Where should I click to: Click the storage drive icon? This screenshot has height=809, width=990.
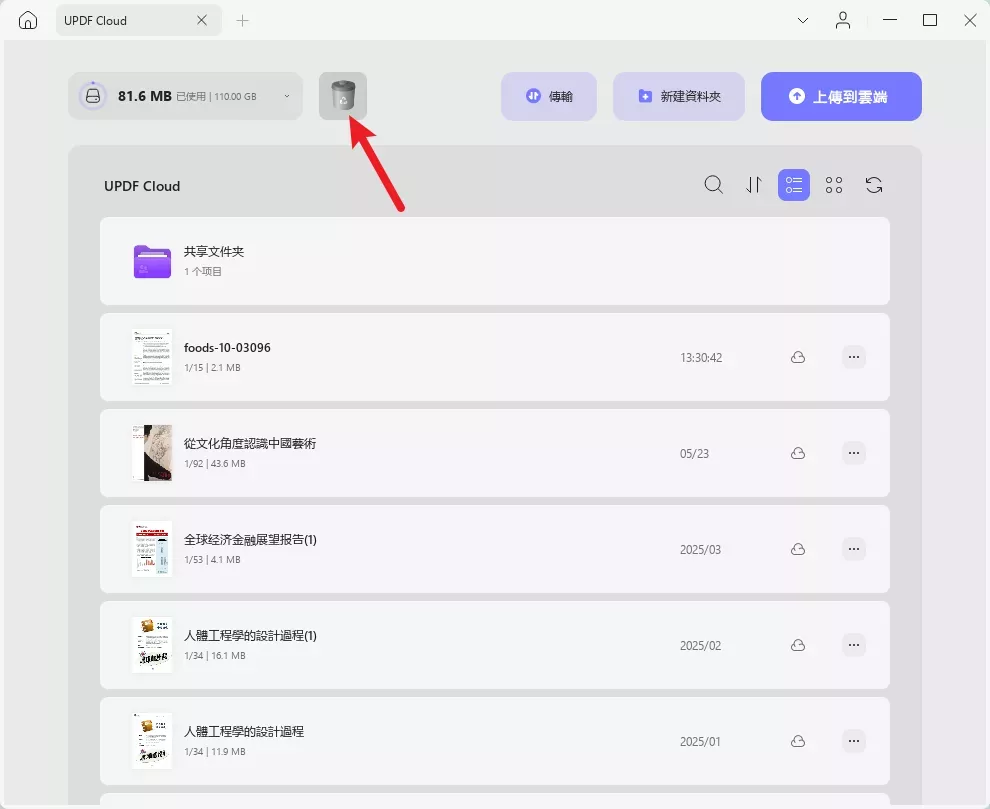[93, 96]
